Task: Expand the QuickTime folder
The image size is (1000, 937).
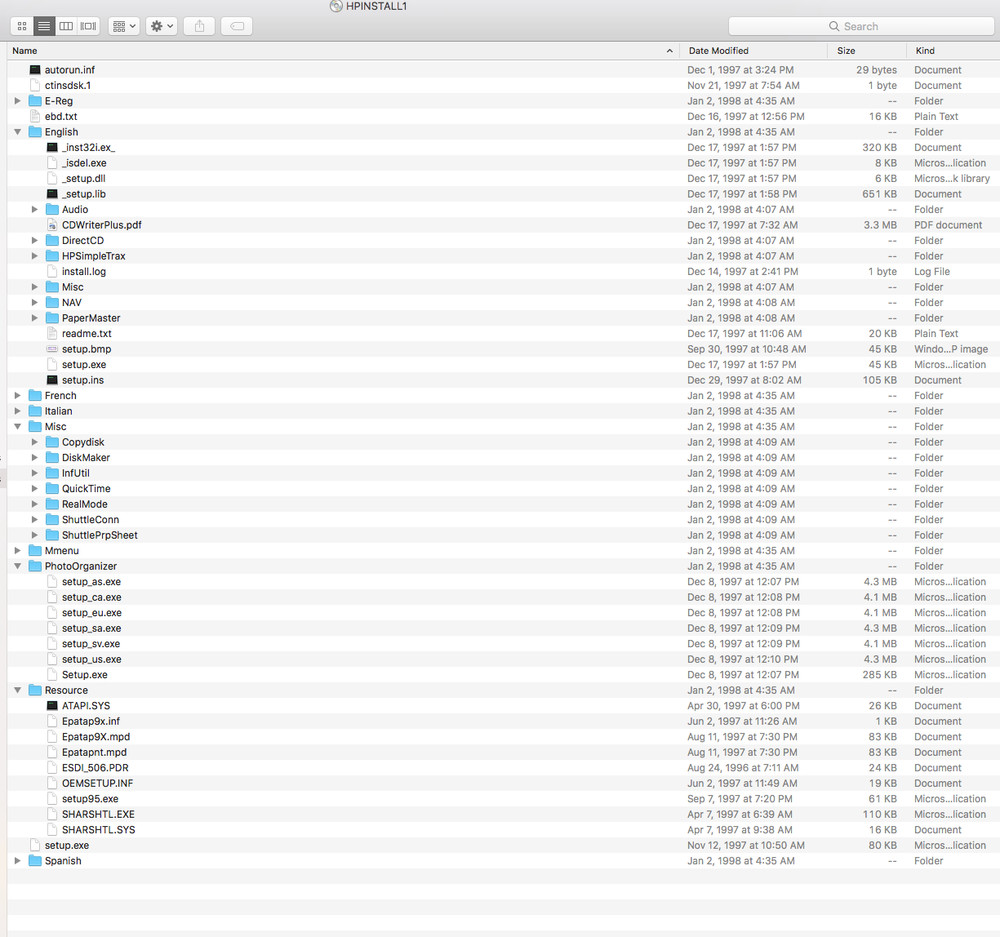Action: click(x=35, y=489)
